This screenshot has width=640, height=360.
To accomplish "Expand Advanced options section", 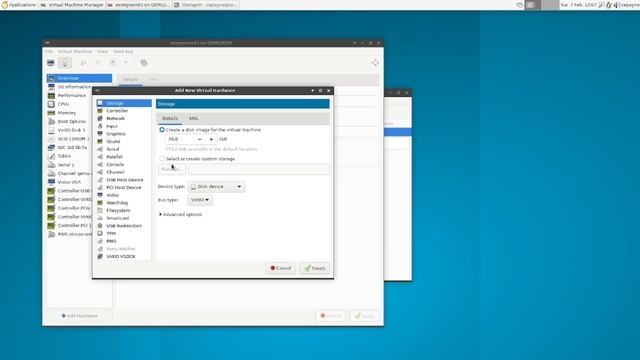I will tap(180, 214).
